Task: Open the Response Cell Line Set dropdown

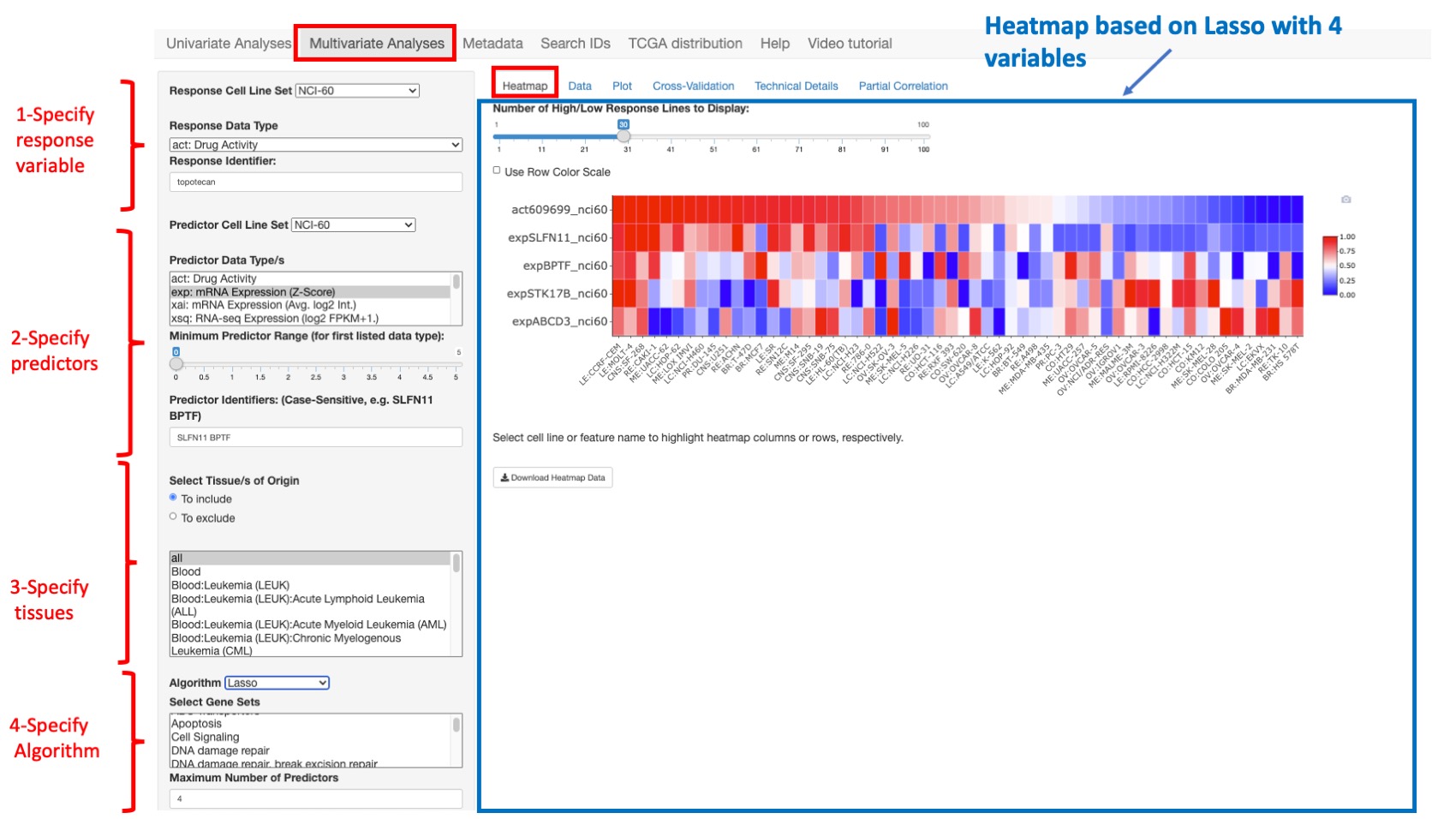Action: (357, 90)
